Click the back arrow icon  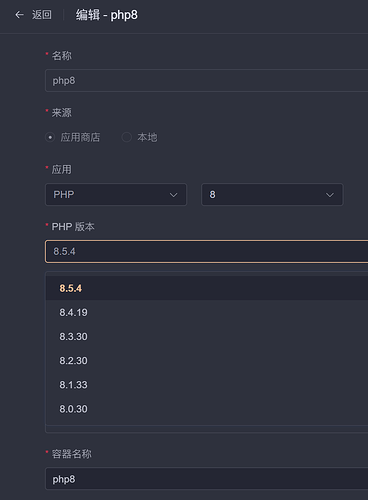click(x=19, y=15)
